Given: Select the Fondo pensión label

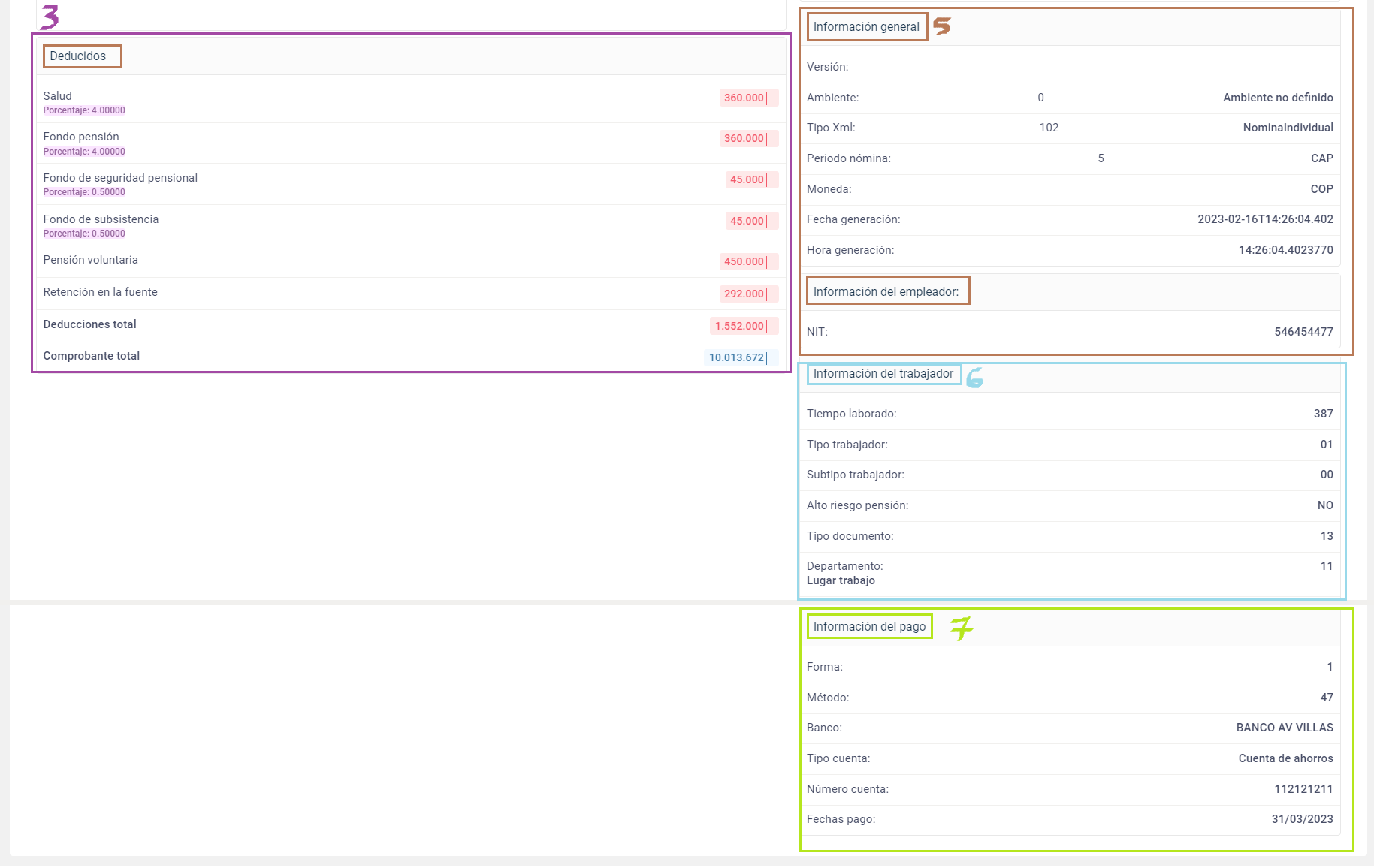Looking at the screenshot, I should 81,137.
